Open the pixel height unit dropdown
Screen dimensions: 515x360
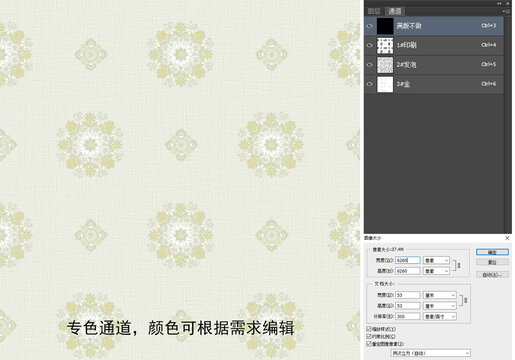coord(436,271)
